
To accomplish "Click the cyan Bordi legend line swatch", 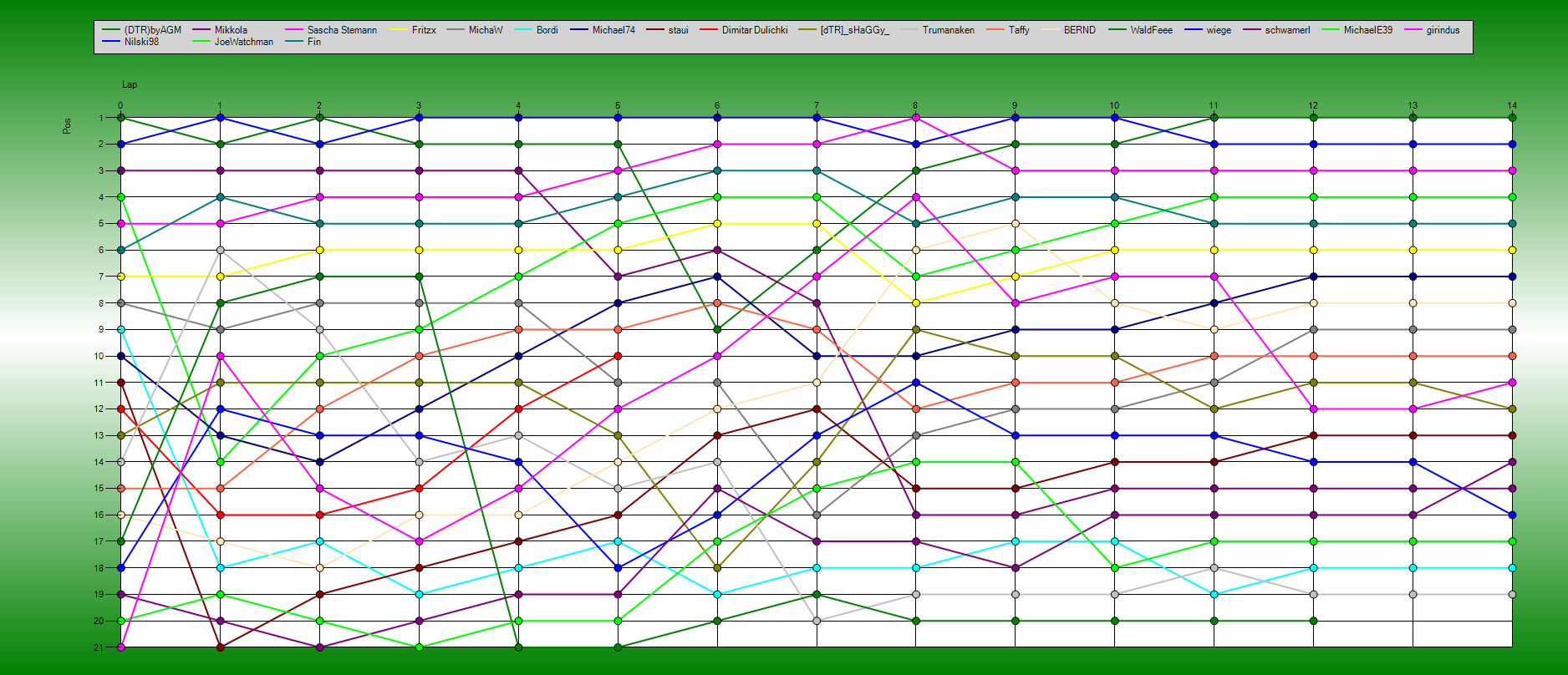I will (x=522, y=30).
